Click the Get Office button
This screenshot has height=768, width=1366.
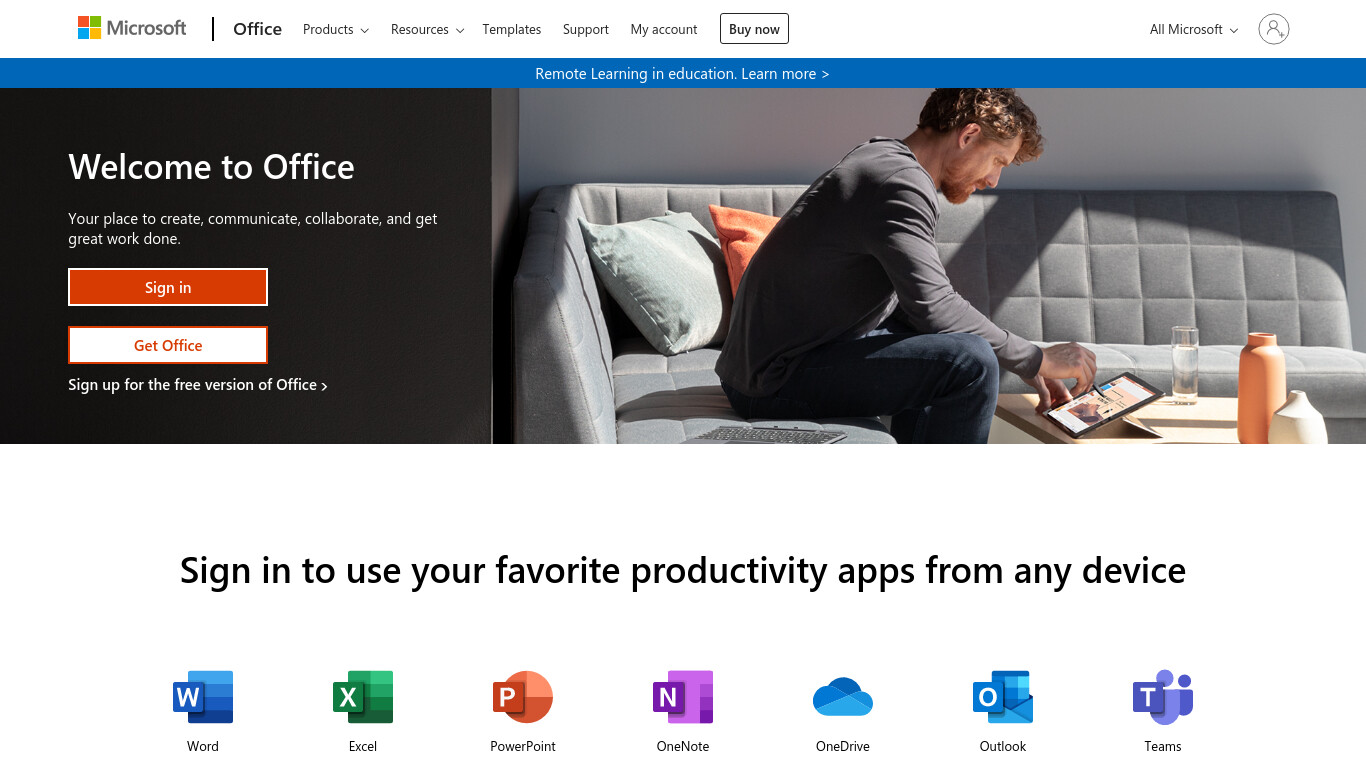[x=168, y=345]
